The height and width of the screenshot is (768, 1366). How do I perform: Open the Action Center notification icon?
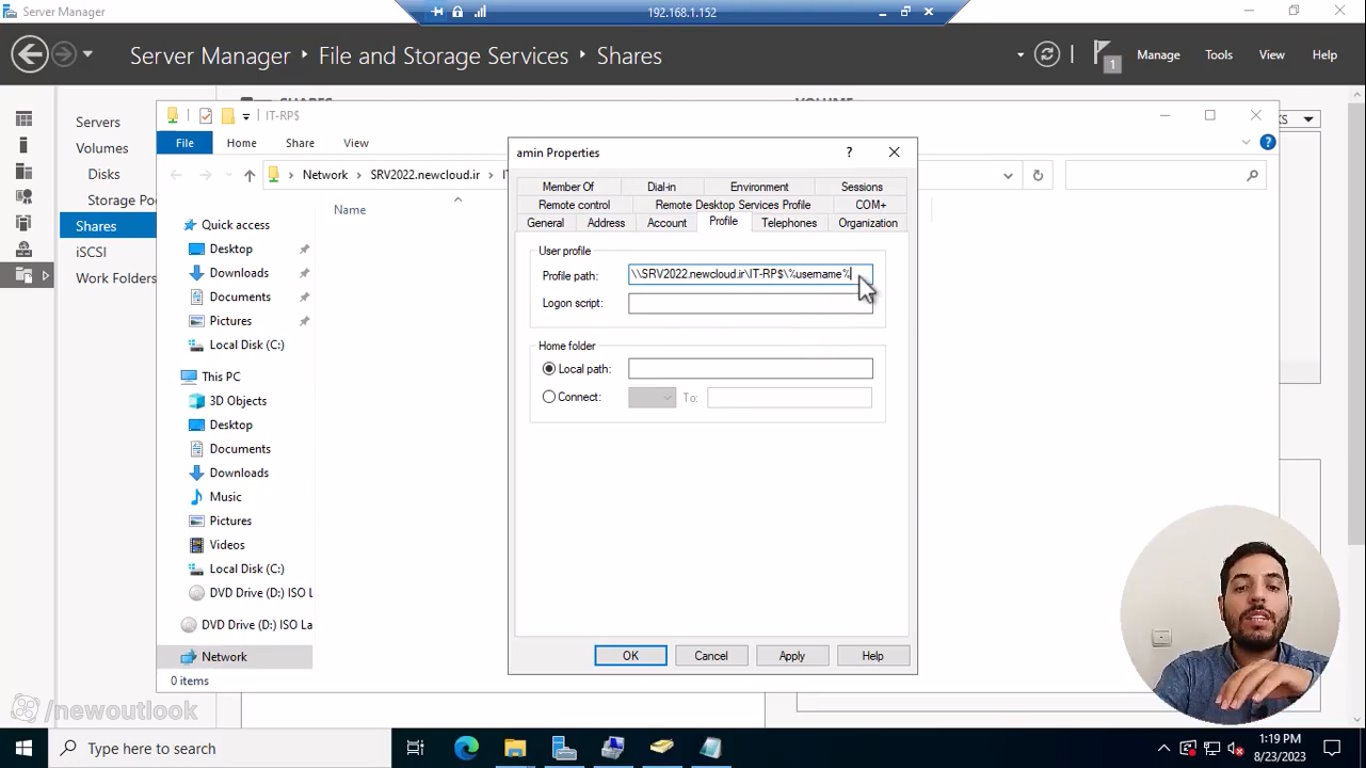click(x=1332, y=748)
